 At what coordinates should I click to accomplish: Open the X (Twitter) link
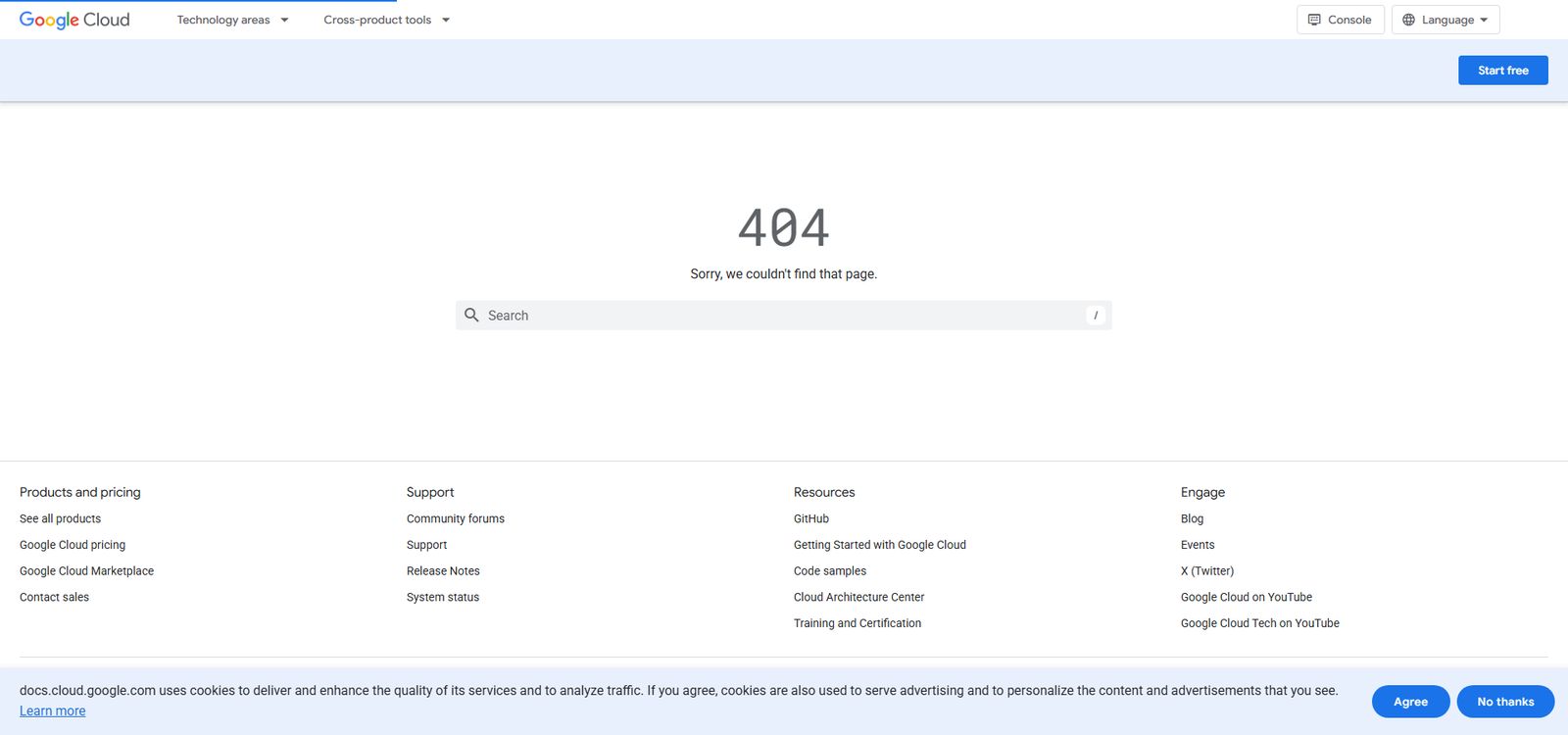pyautogui.click(x=1207, y=570)
